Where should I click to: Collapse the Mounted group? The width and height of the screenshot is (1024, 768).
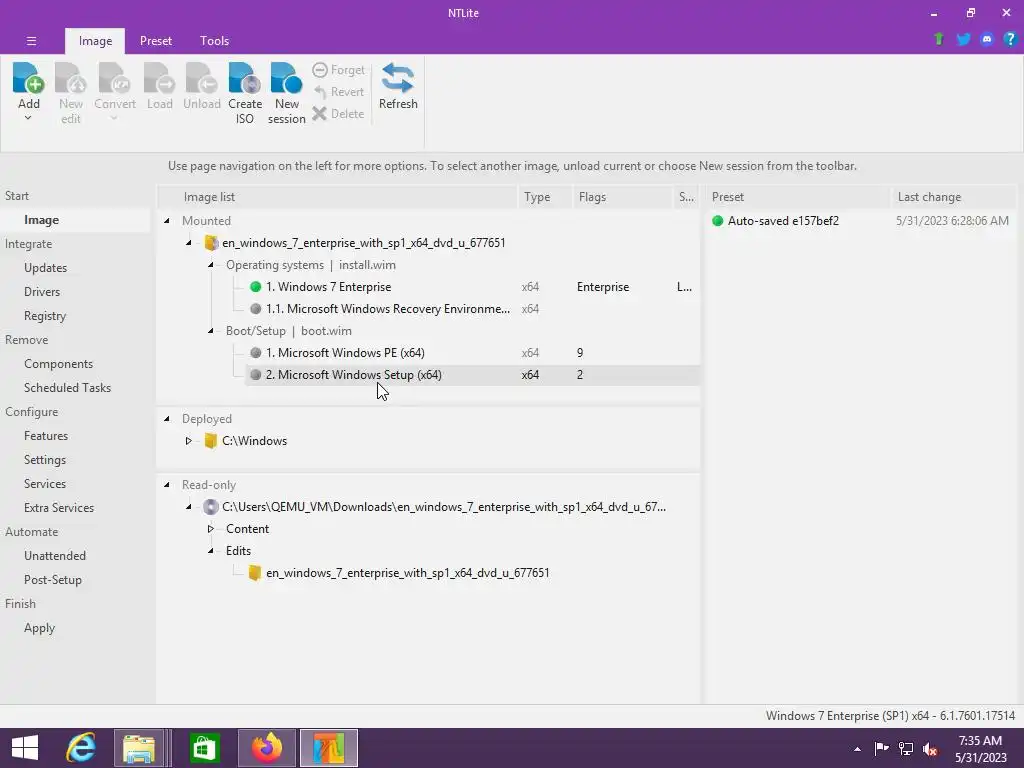coord(167,221)
